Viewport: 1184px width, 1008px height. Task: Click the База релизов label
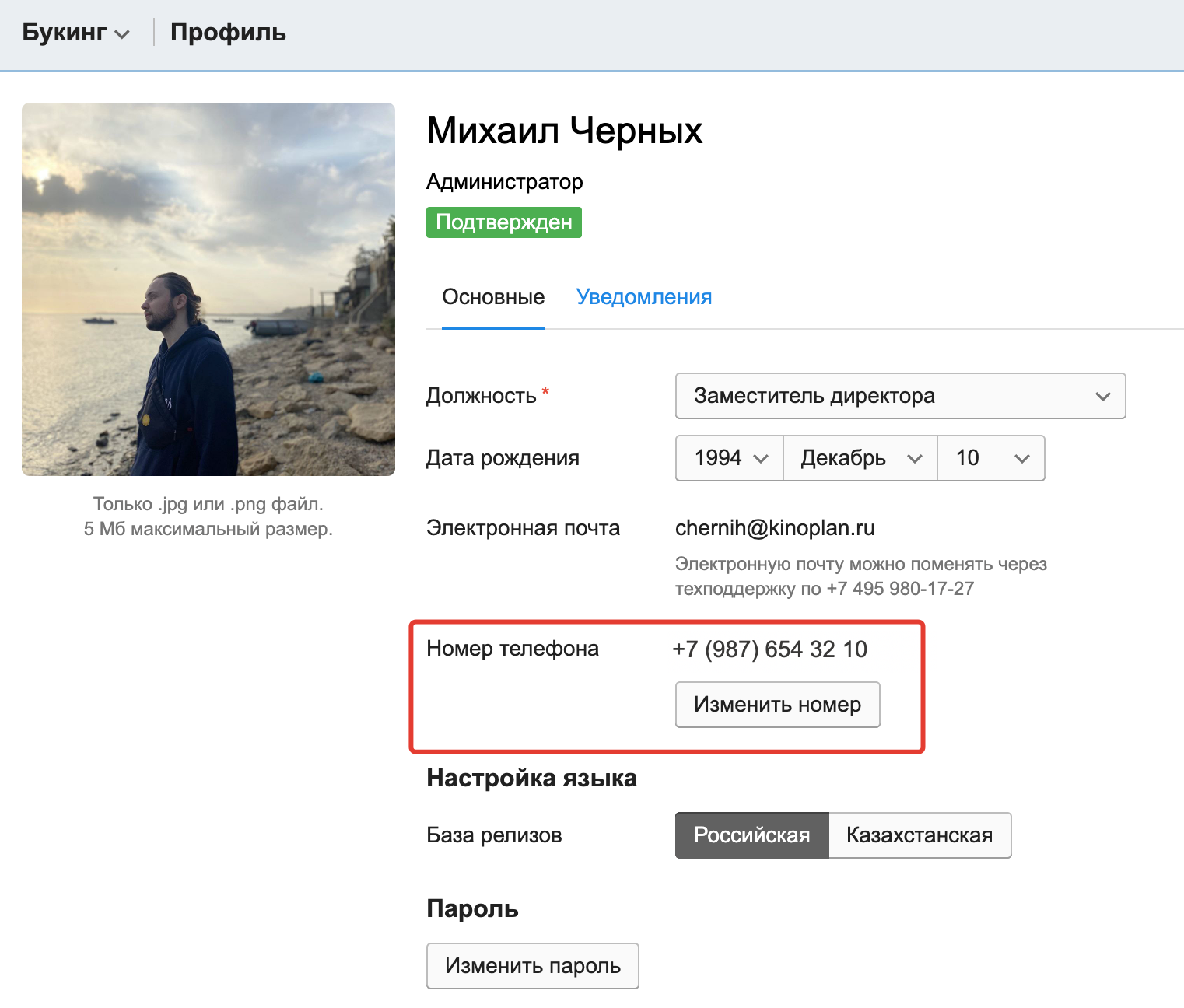pos(494,835)
